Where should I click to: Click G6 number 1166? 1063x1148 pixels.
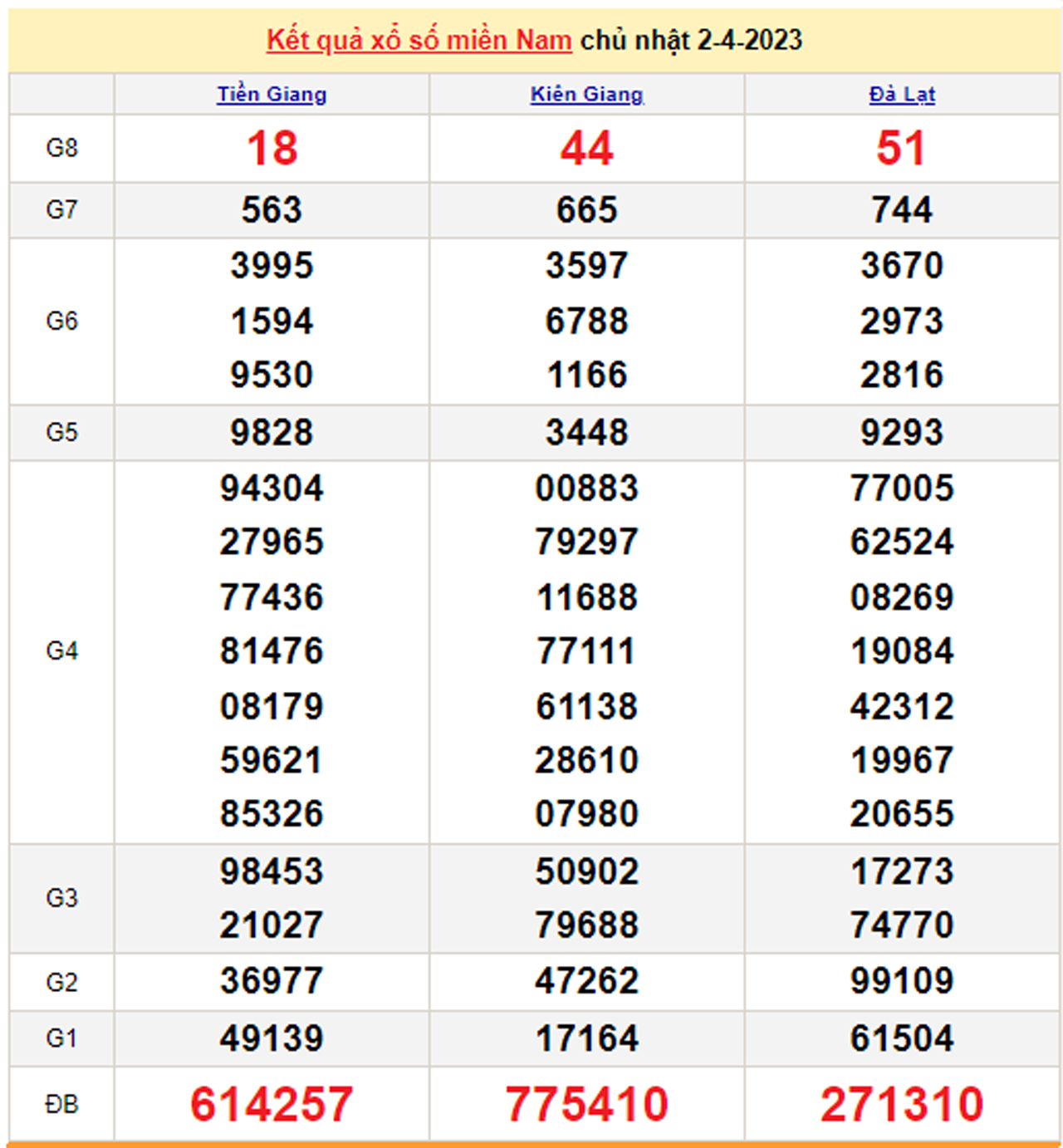coord(587,375)
